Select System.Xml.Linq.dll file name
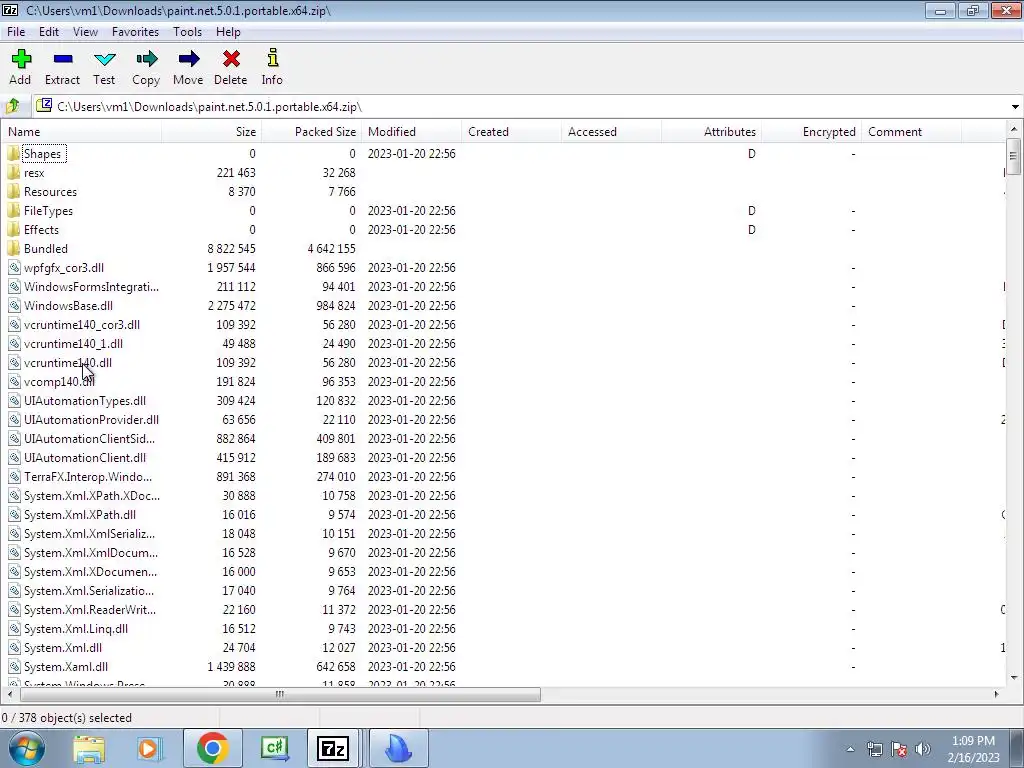Viewport: 1024px width, 768px height. pos(76,628)
